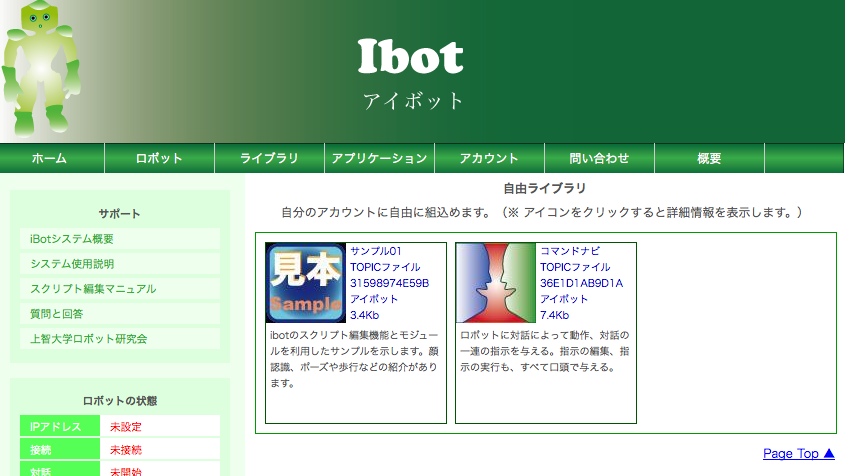The height and width of the screenshot is (476, 851).
Task: Click the 未設定 IP address value
Action: pyautogui.click(x=125, y=427)
